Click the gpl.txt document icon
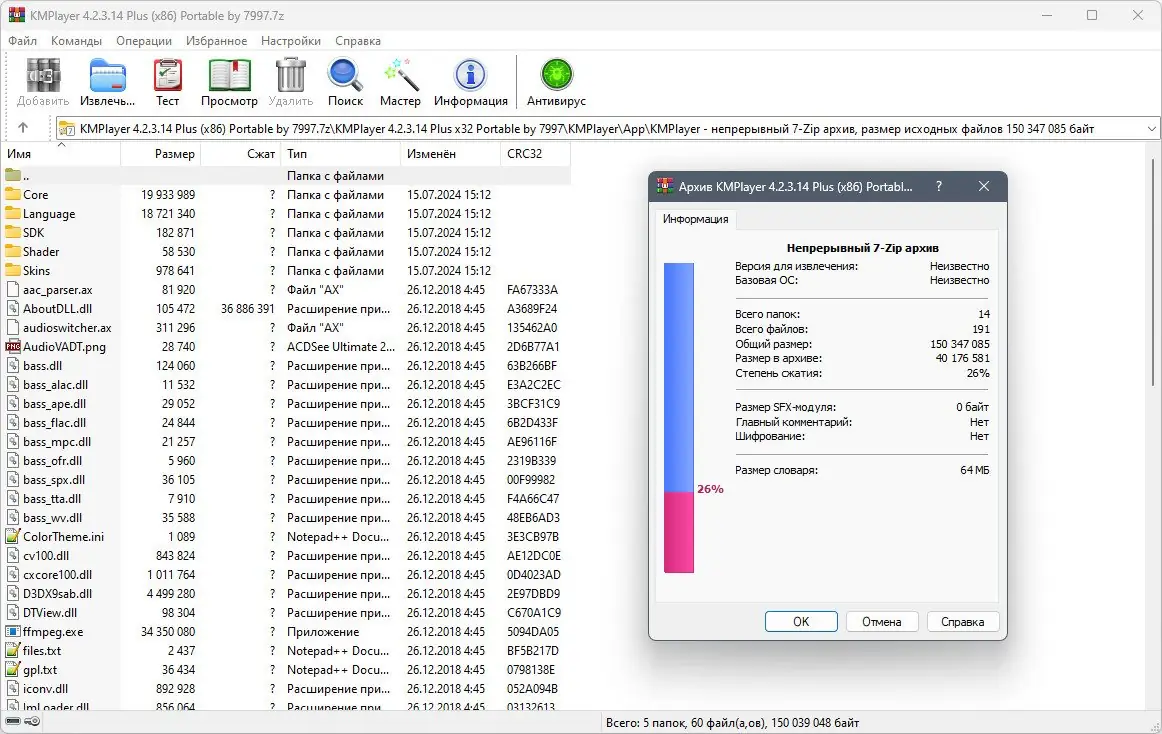The height and width of the screenshot is (734, 1162). pos(13,669)
